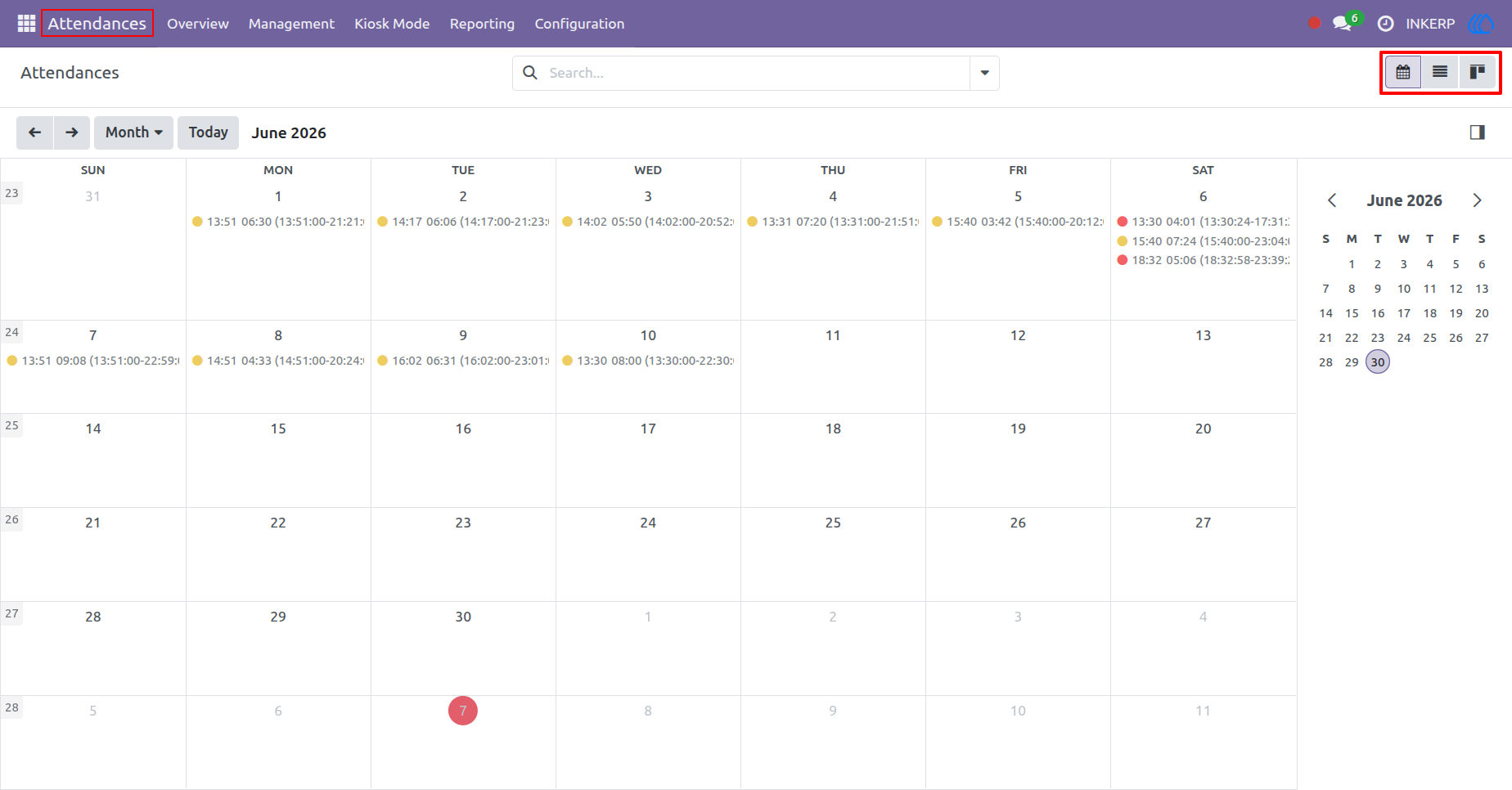1512x790 pixels.
Task: Open June 8 attendance 14:51 04:33
Action: coord(278,361)
